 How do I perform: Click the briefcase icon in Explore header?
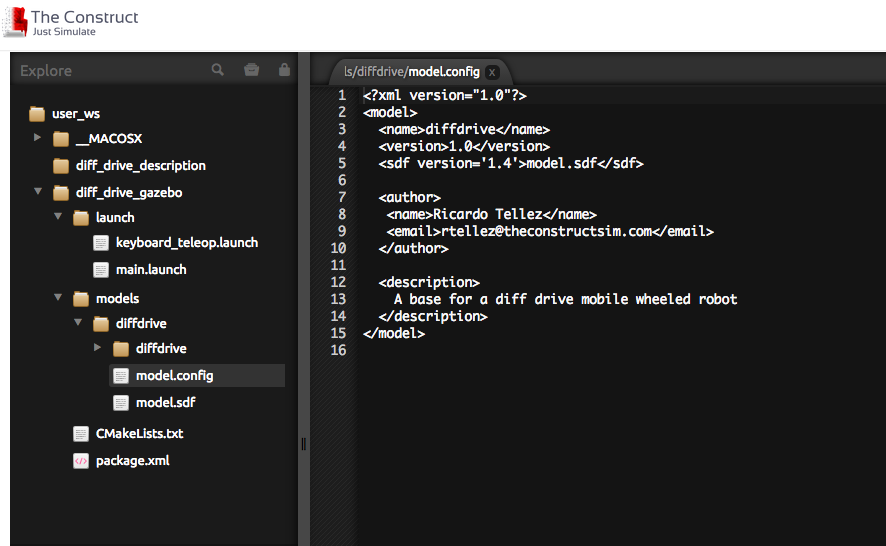point(251,70)
